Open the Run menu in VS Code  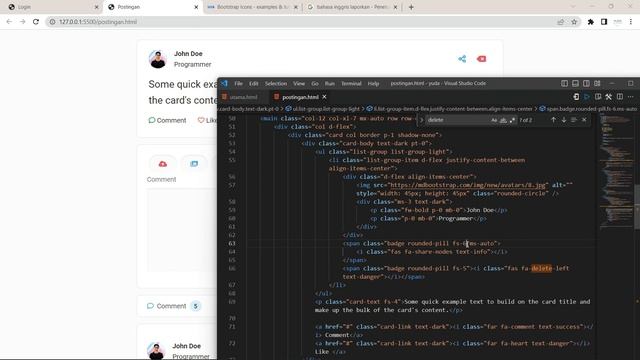[x=329, y=83]
